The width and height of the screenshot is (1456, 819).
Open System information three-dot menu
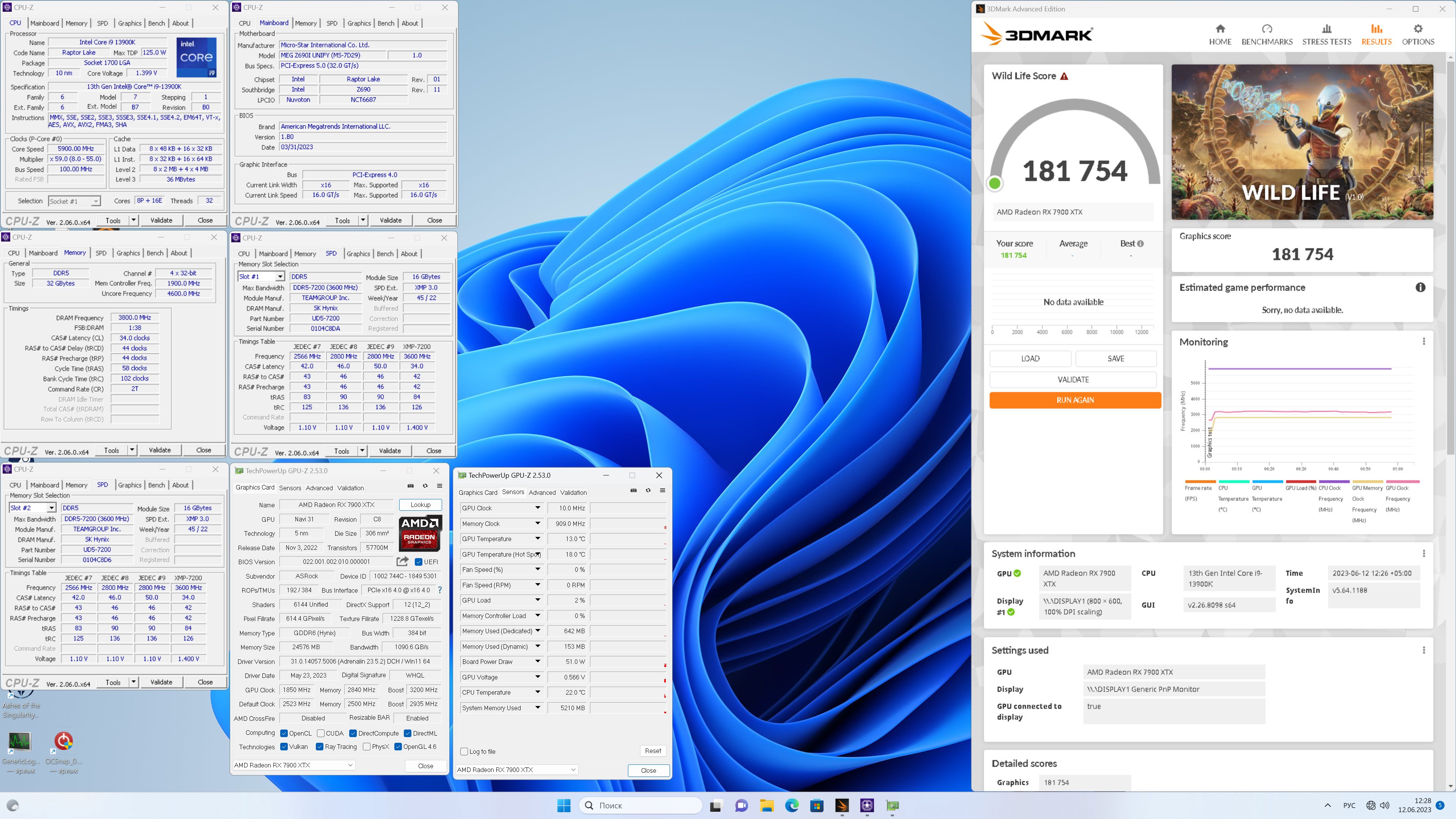tap(1423, 553)
